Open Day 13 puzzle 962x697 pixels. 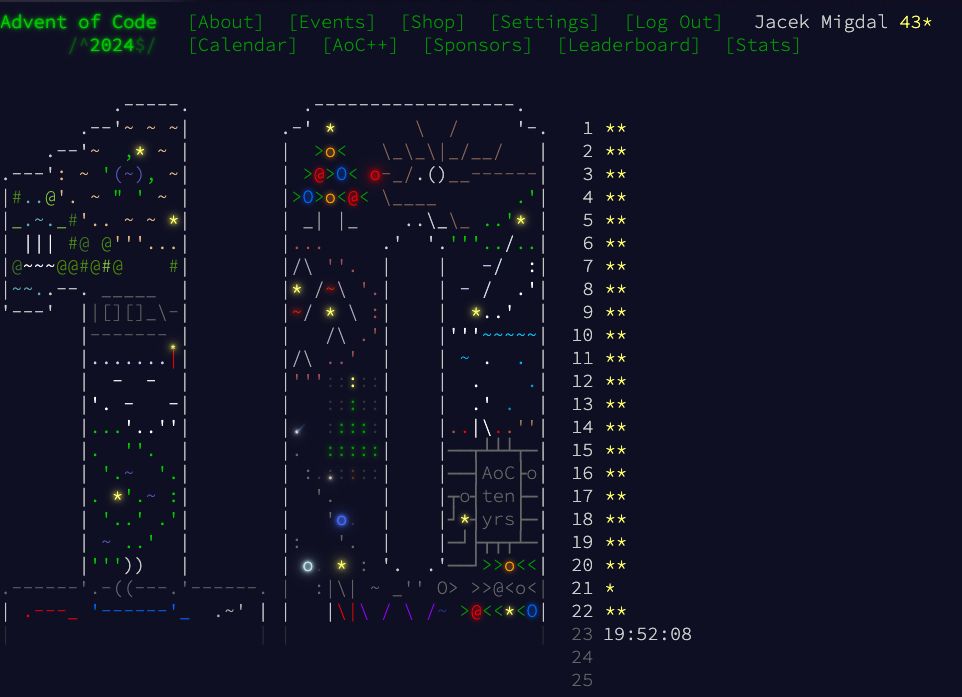(x=599, y=404)
